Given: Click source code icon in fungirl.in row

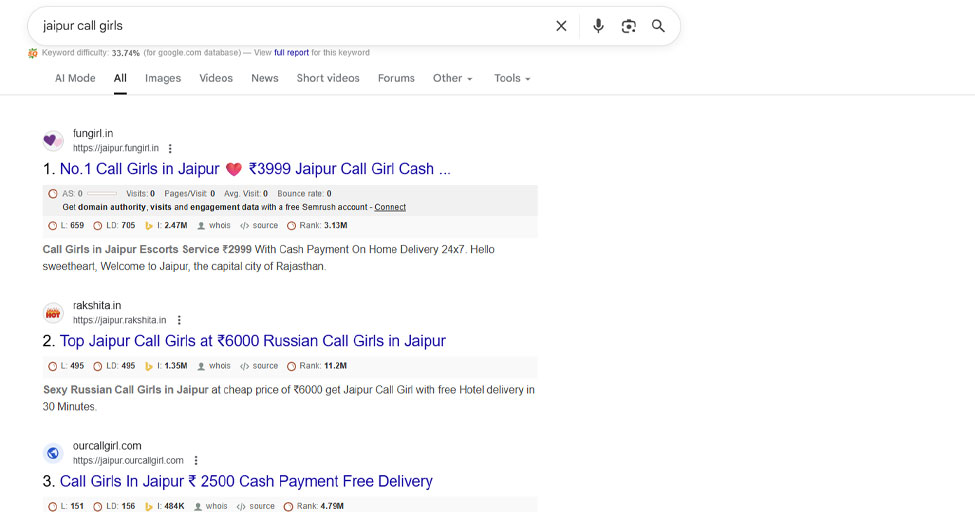Looking at the screenshot, I should (x=244, y=226).
